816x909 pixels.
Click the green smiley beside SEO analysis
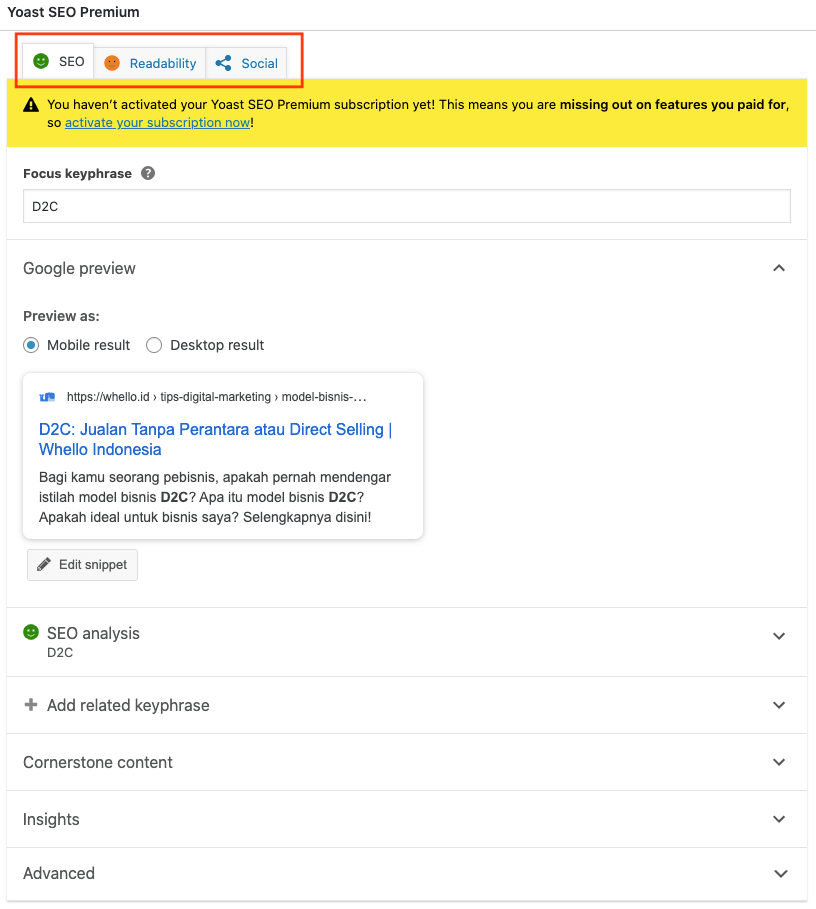[x=31, y=632]
